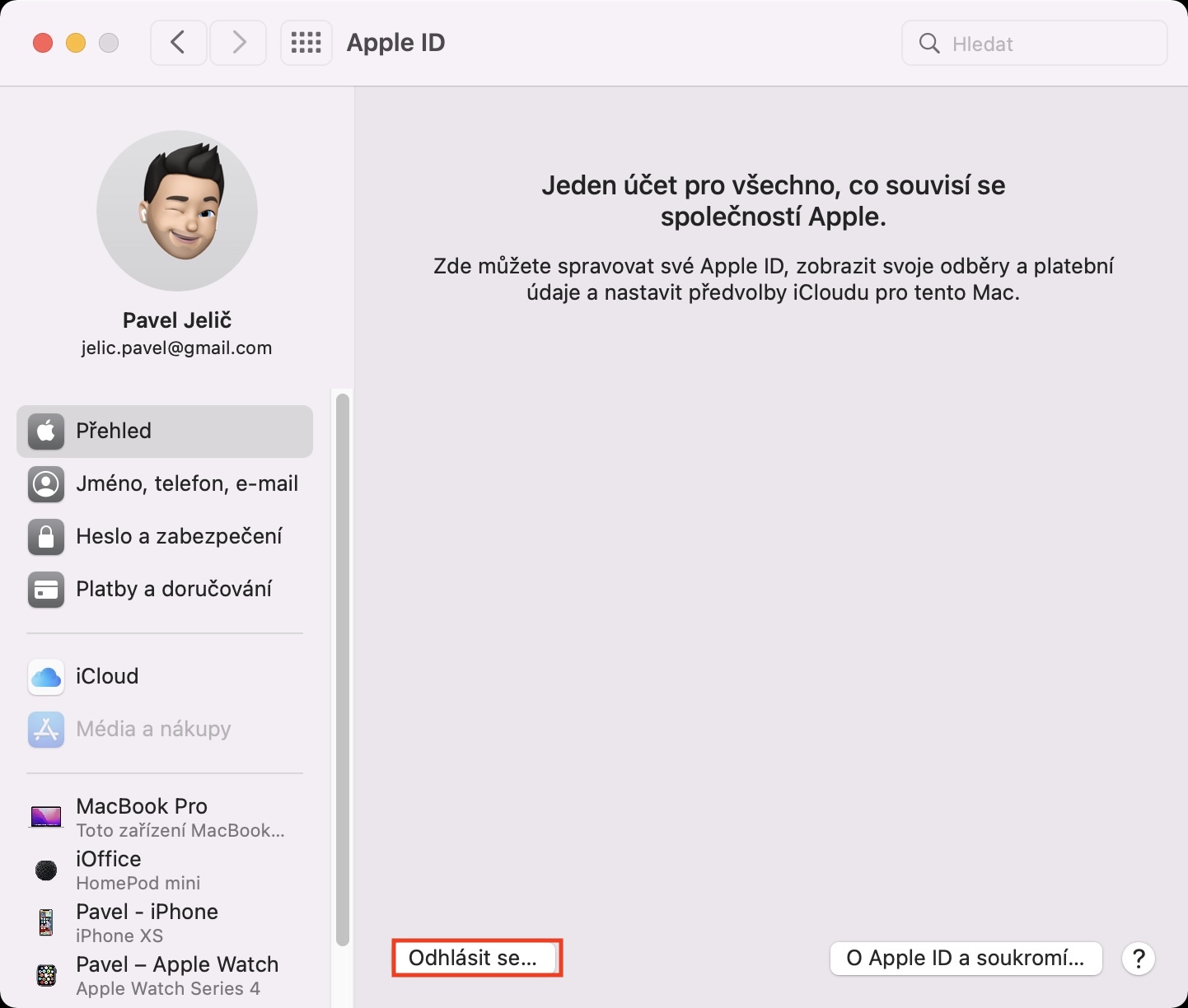The image size is (1188, 1008).
Task: Open help with the question mark button
Action: tap(1139, 959)
